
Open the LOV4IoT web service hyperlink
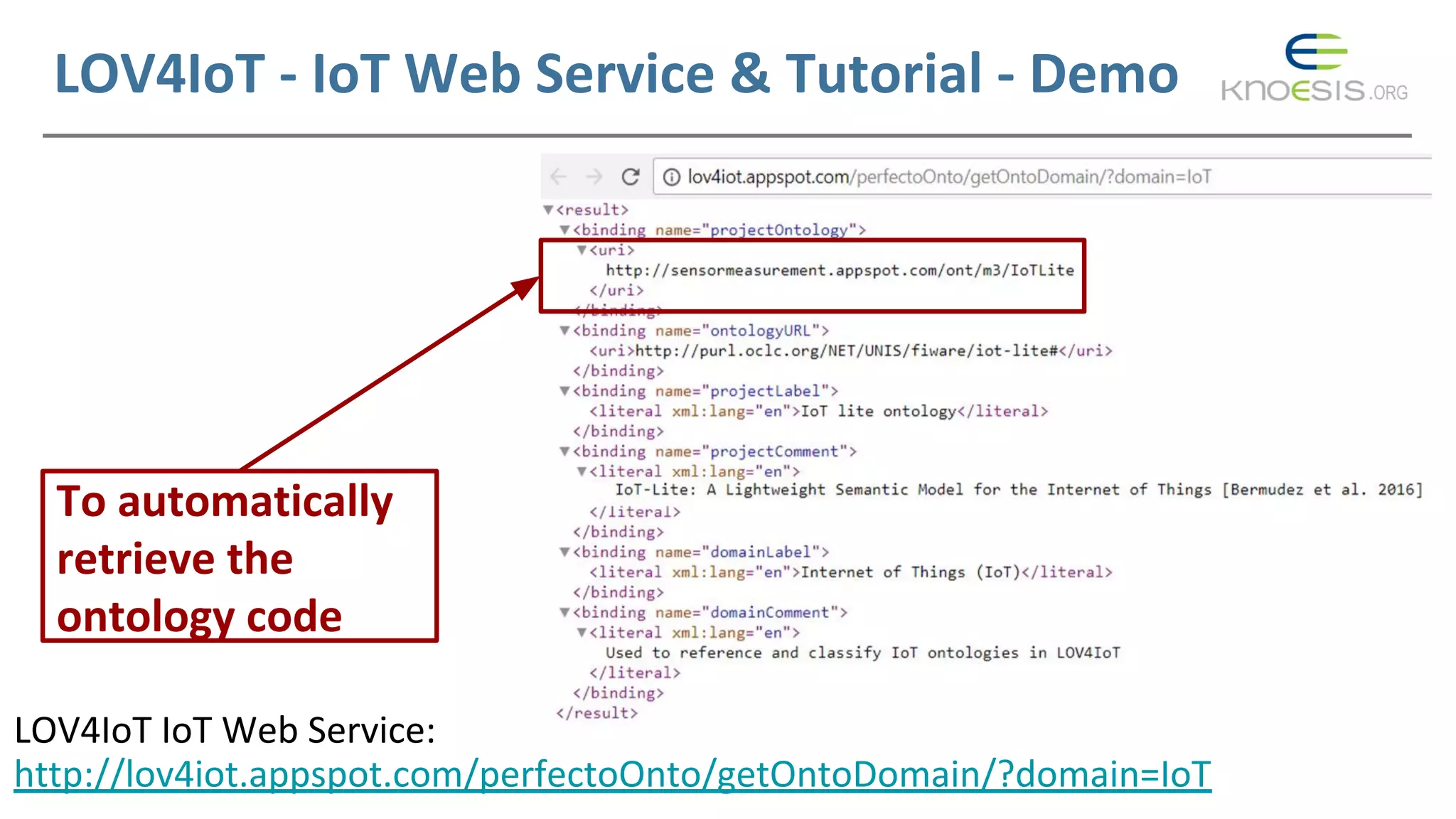pyautogui.click(x=612, y=774)
